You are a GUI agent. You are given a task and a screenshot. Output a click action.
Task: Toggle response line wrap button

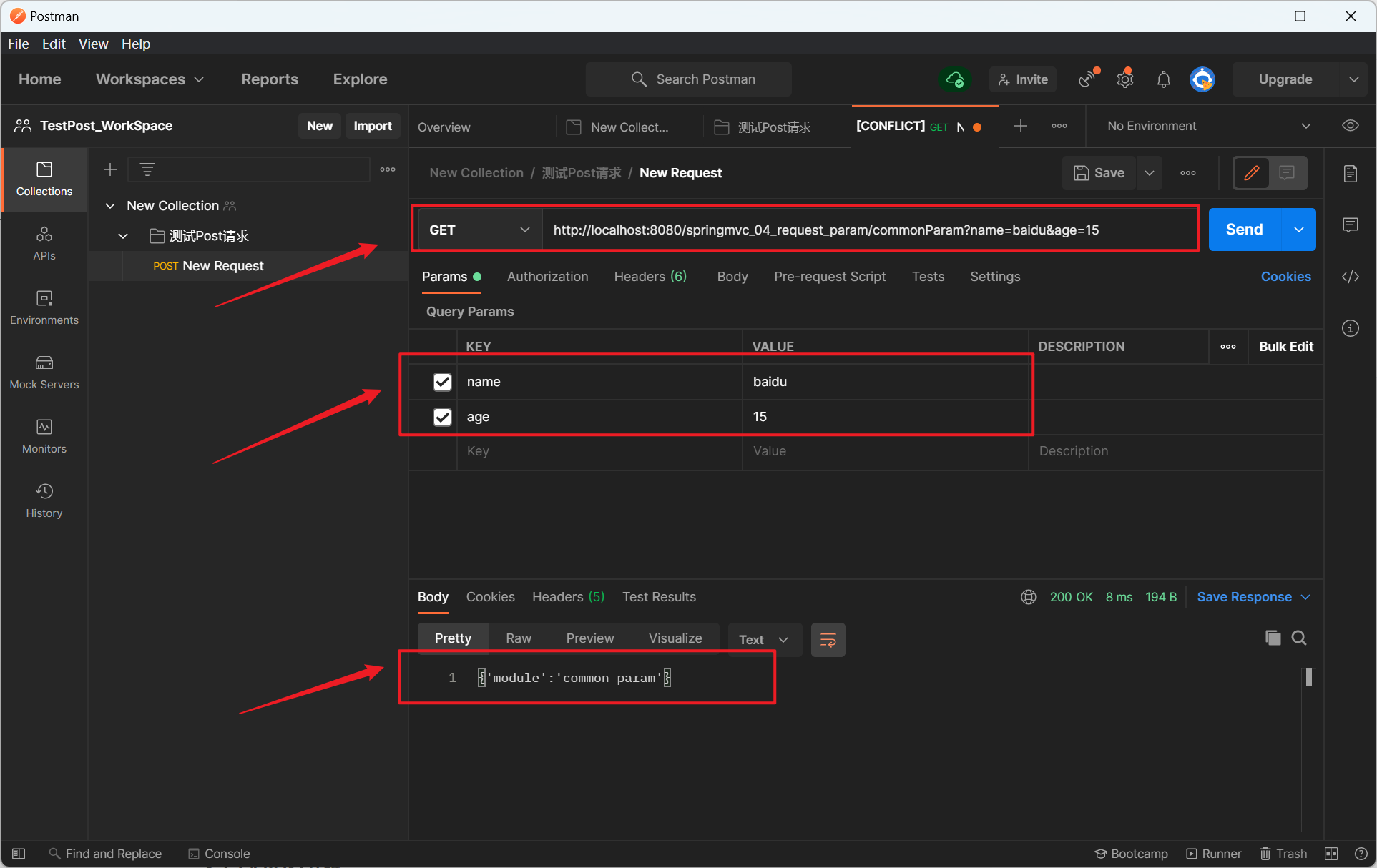pos(828,640)
